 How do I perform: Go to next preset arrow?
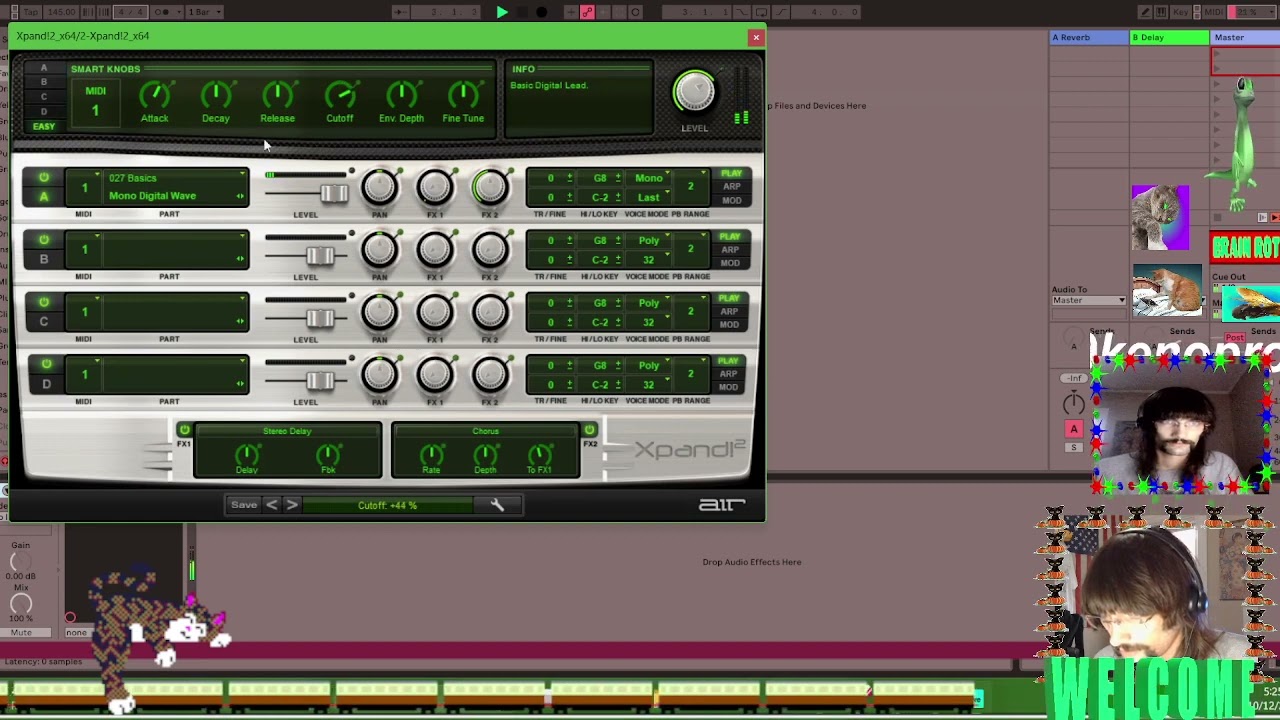pos(292,505)
